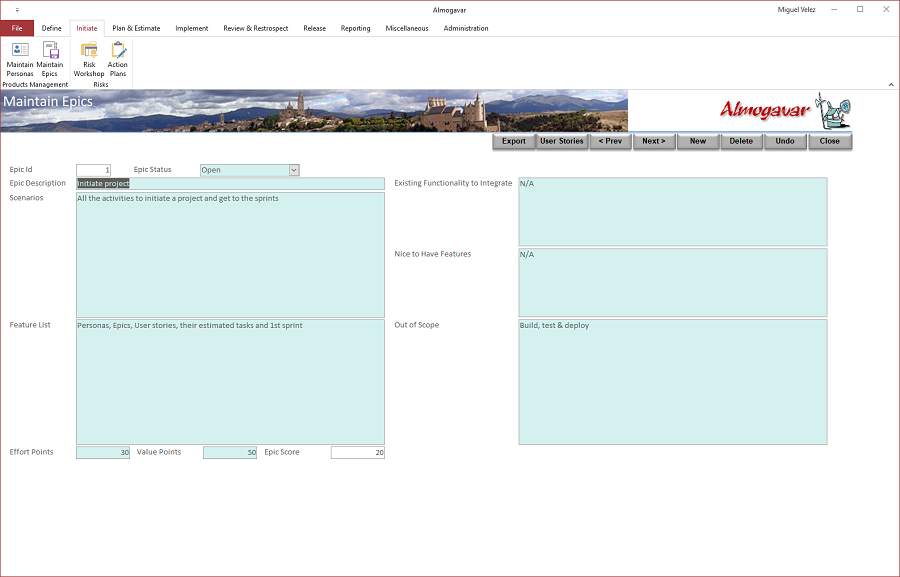Image resolution: width=900 pixels, height=577 pixels.
Task: Click the Value Points label
Action: point(159,452)
